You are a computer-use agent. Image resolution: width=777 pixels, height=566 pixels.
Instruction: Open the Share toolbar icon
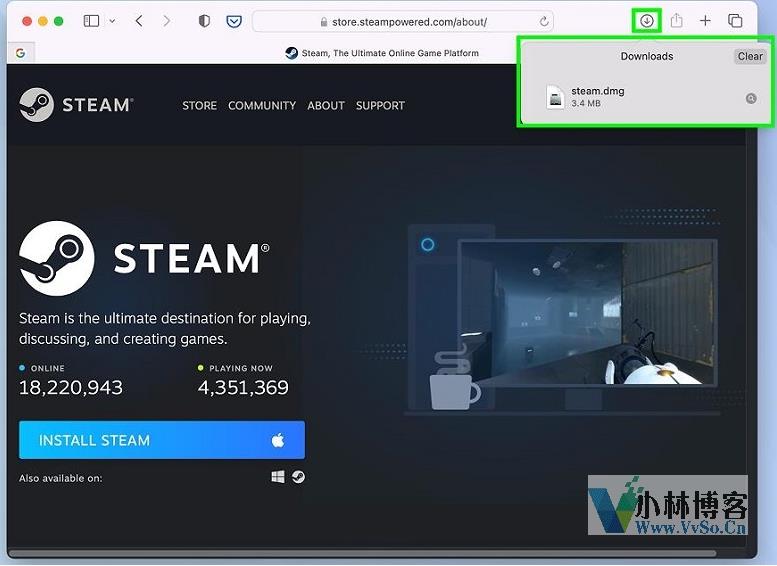pyautogui.click(x=676, y=21)
